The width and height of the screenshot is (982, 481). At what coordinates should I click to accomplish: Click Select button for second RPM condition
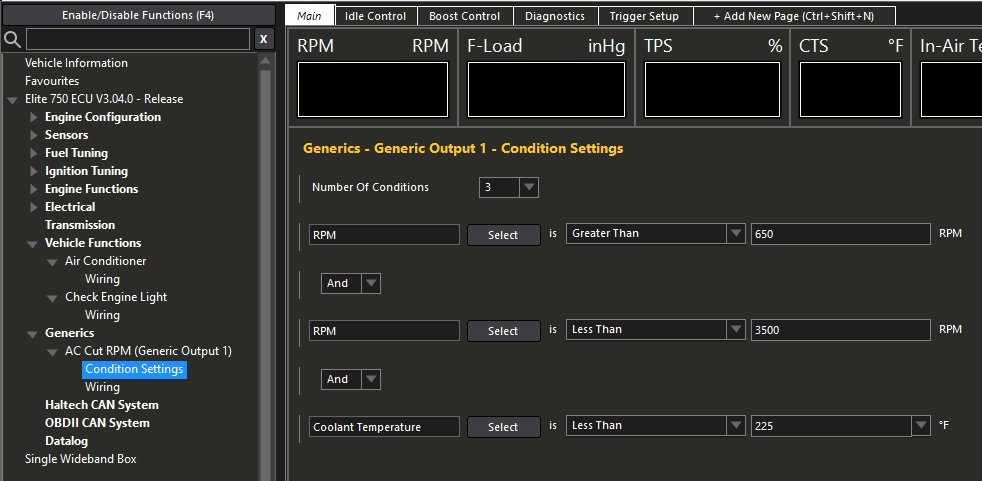pos(504,331)
